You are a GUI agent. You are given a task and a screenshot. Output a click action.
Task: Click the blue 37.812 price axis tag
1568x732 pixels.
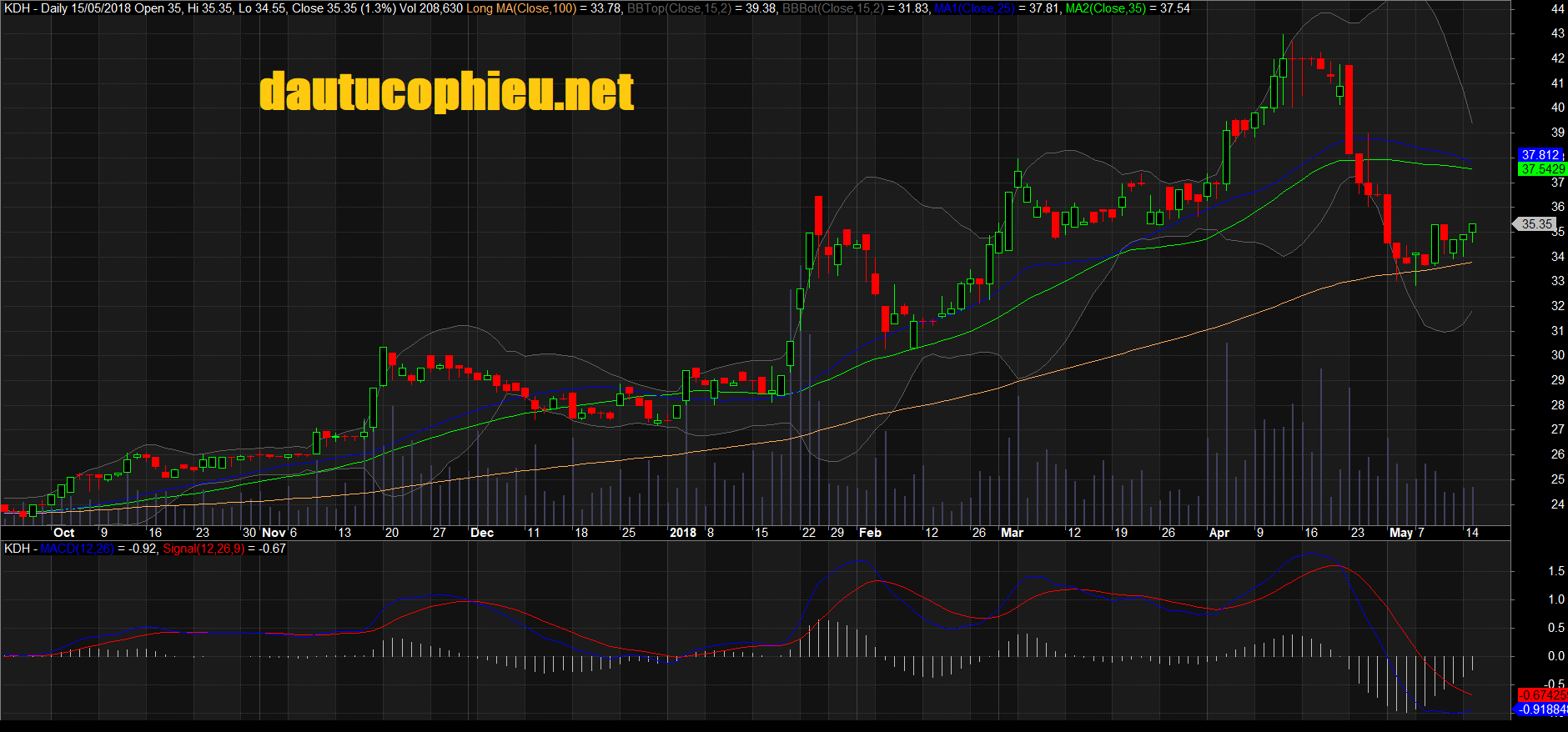pyautogui.click(x=1540, y=155)
